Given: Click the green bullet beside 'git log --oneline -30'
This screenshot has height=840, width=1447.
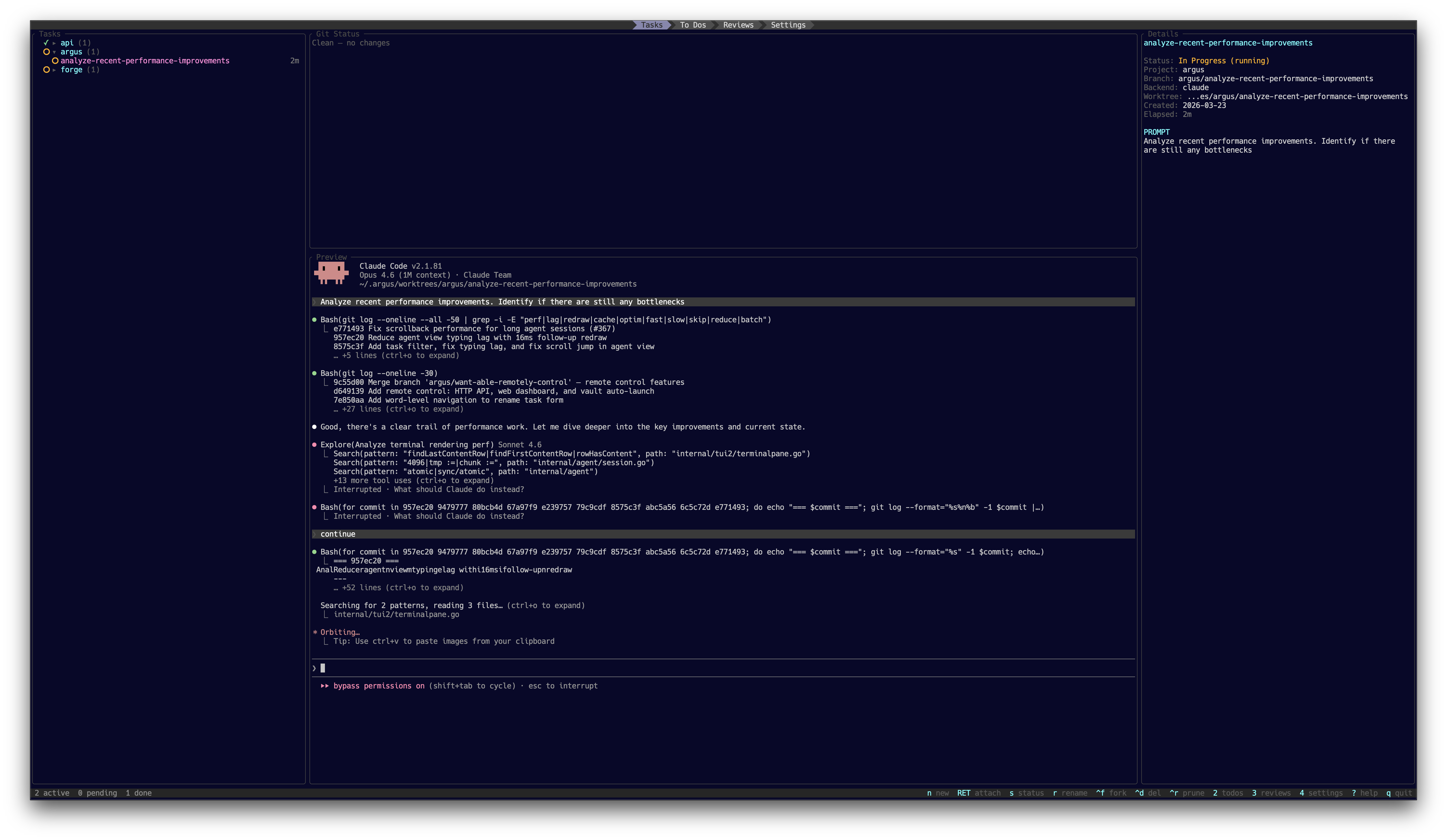Looking at the screenshot, I should pyautogui.click(x=314, y=373).
